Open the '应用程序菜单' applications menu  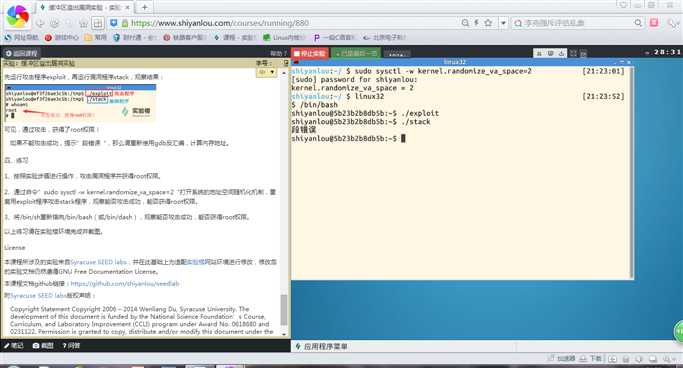(x=321, y=347)
